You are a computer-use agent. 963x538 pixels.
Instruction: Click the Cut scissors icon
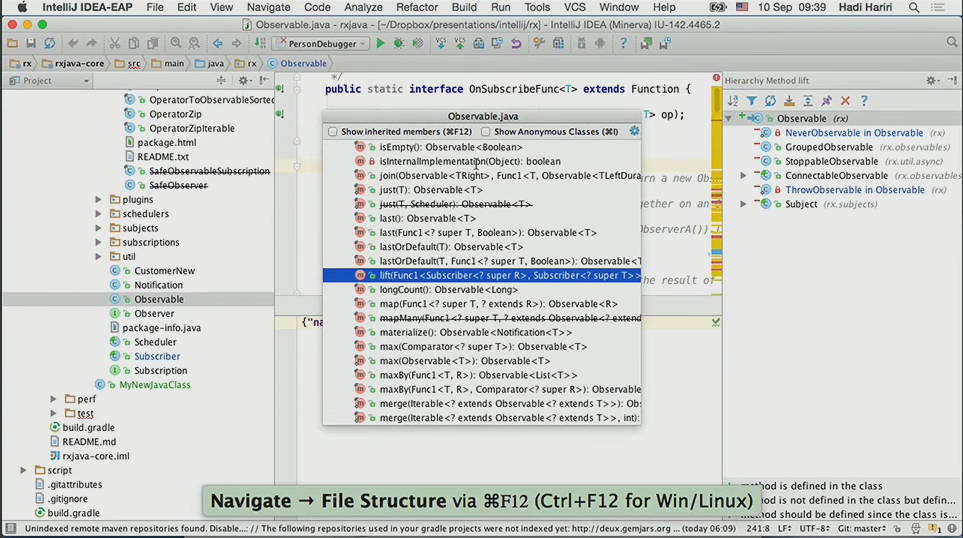(115, 44)
